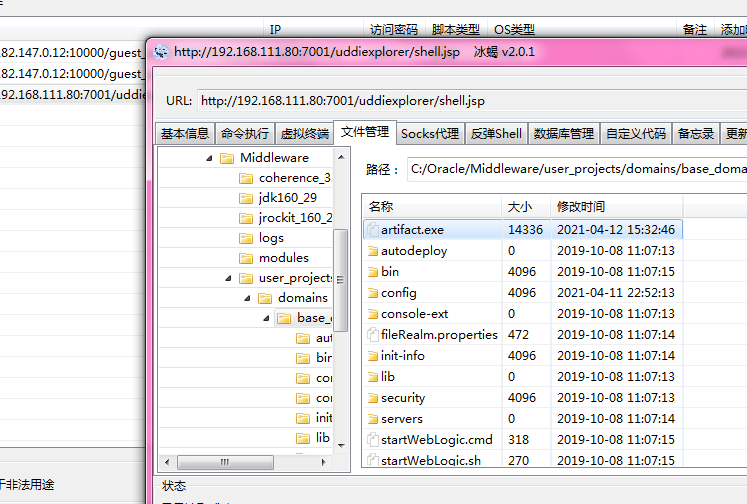The width and height of the screenshot is (747, 504).
Task: Click the init-info folder icon in file list
Action: [x=373, y=356]
